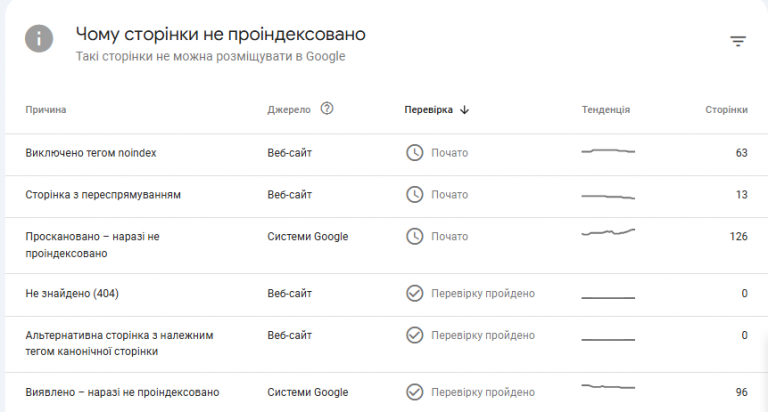Click the checkmark icon in the Виявлено row
The height and width of the screenshot is (412, 768).
(x=414, y=392)
